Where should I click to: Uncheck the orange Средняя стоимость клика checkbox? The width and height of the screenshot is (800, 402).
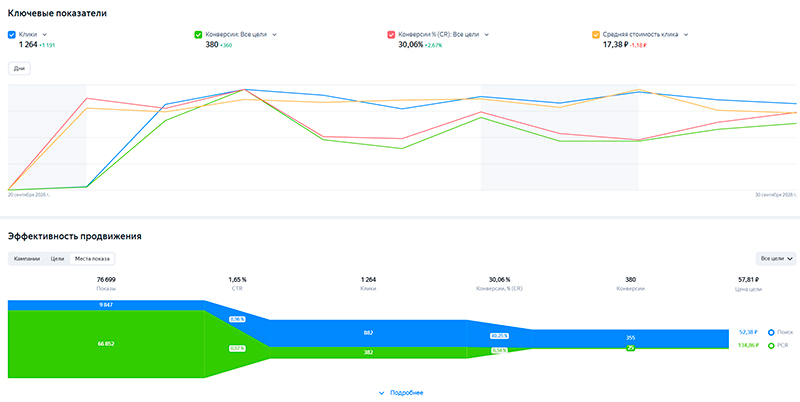(x=595, y=35)
